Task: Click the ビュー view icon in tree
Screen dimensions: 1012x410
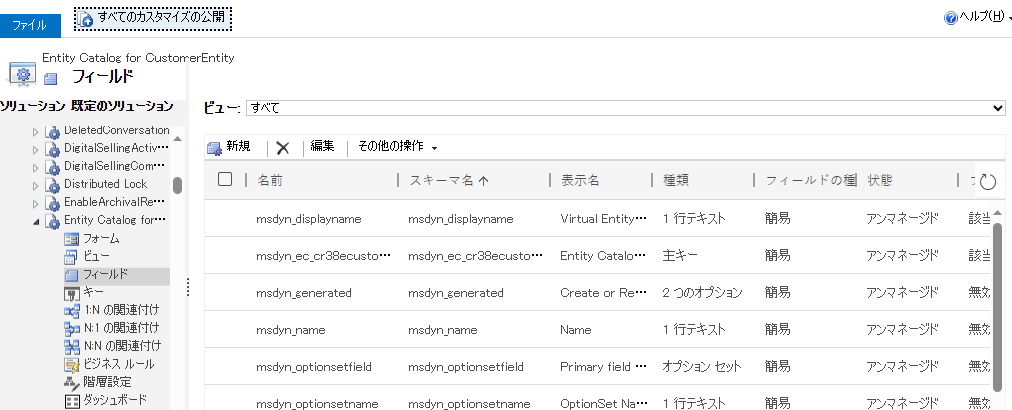Action: (x=71, y=258)
